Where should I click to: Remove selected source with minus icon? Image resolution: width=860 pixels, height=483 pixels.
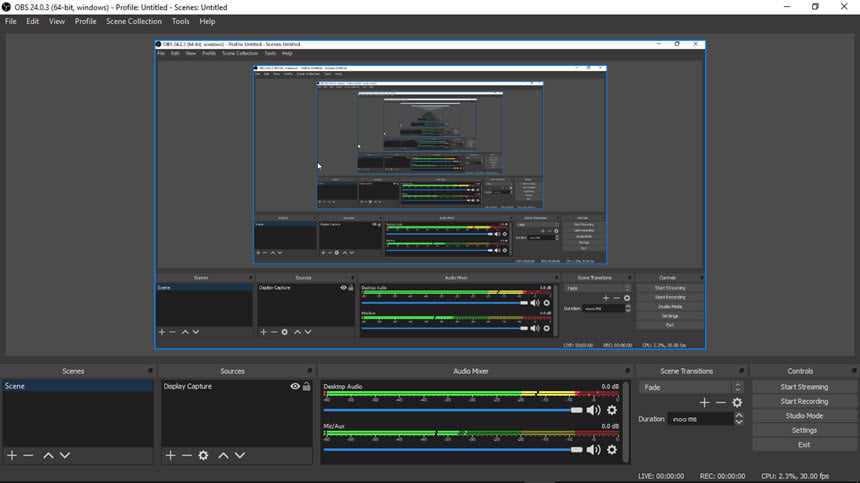[x=186, y=455]
